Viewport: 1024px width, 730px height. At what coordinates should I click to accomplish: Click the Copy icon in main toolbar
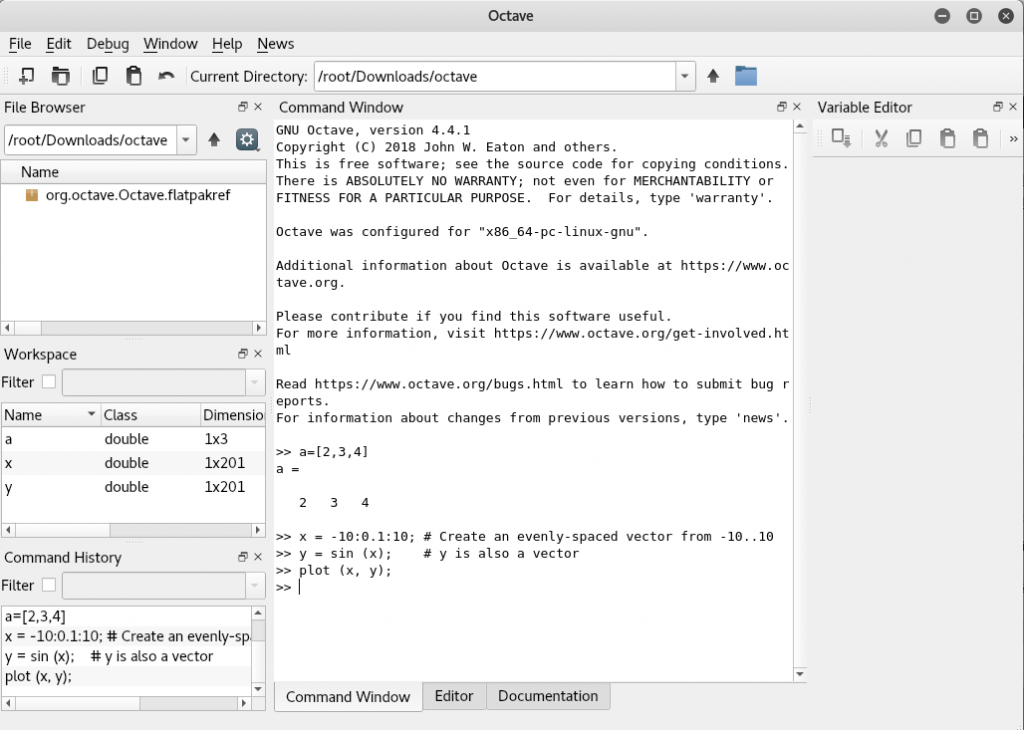coord(100,76)
